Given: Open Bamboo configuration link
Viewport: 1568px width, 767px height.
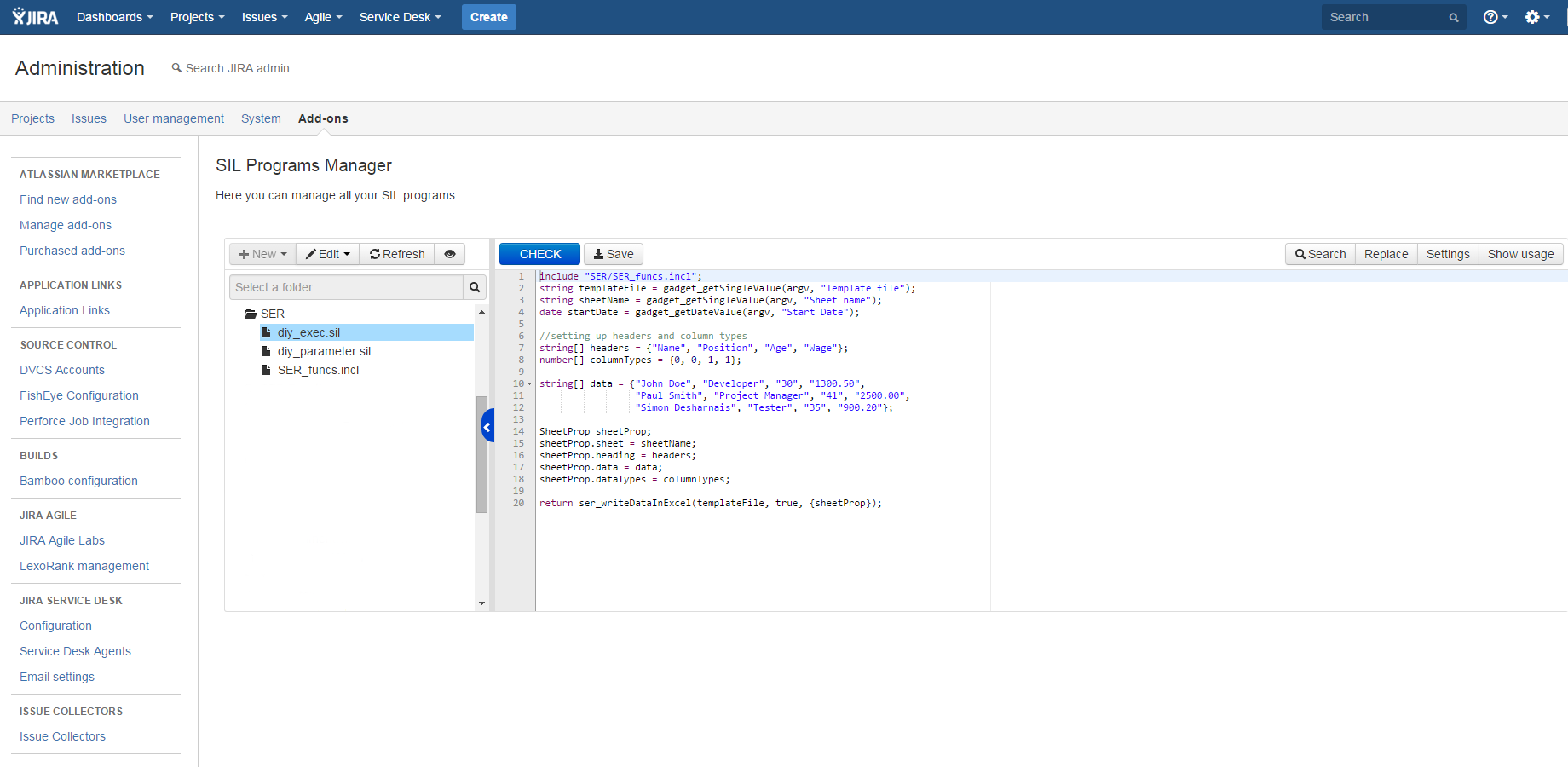Looking at the screenshot, I should coord(78,481).
